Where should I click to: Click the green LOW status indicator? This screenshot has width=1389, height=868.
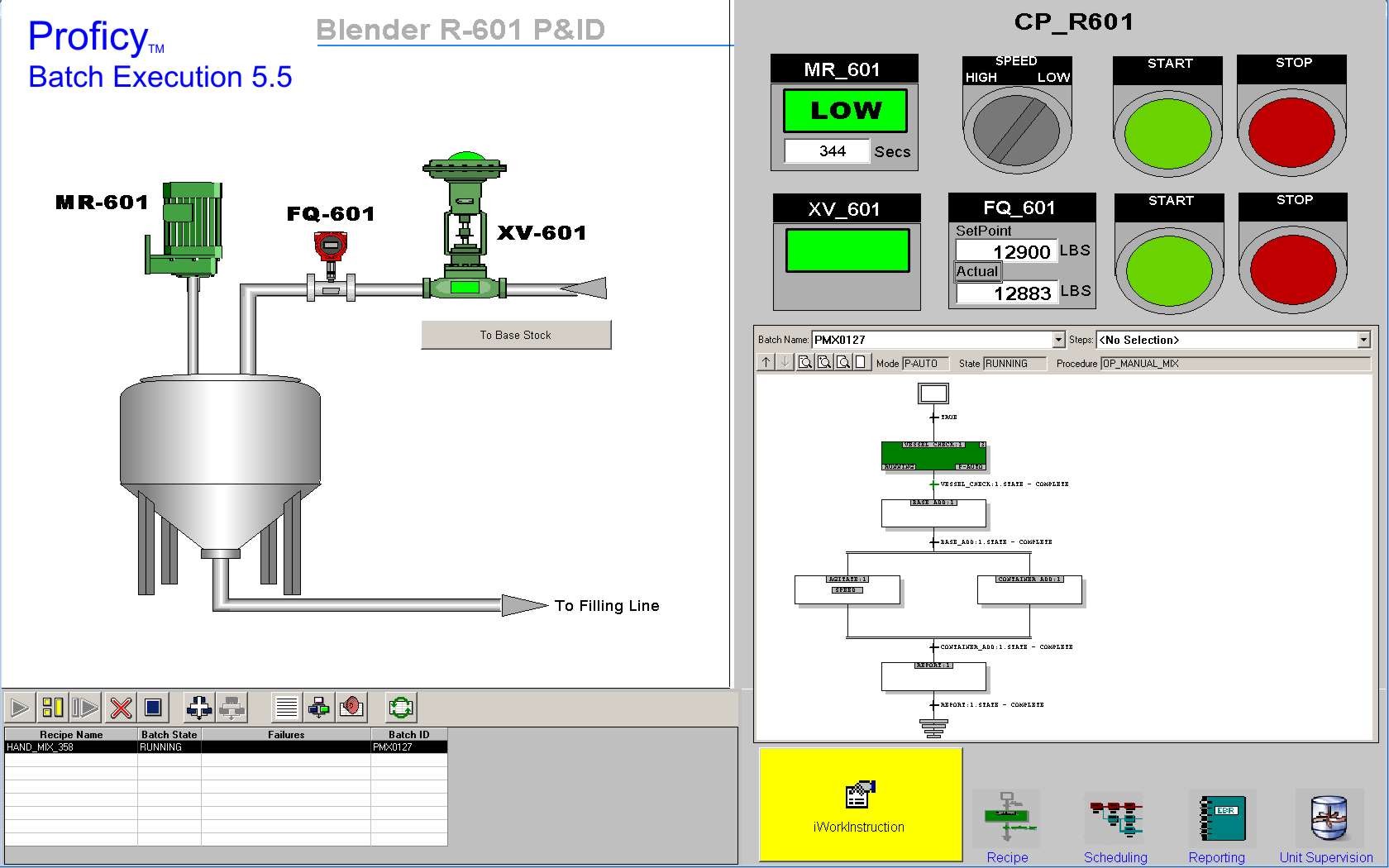point(845,111)
